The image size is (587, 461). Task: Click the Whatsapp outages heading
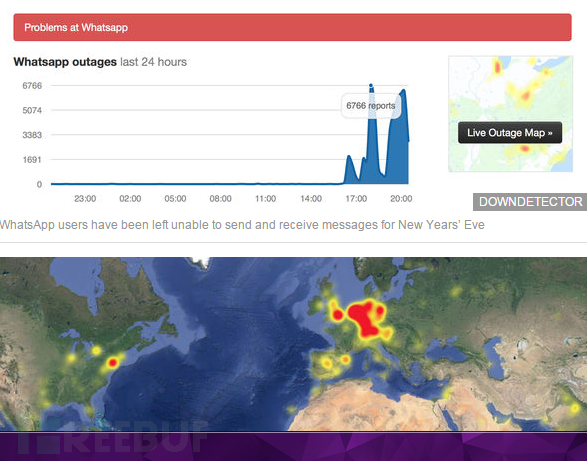65,62
